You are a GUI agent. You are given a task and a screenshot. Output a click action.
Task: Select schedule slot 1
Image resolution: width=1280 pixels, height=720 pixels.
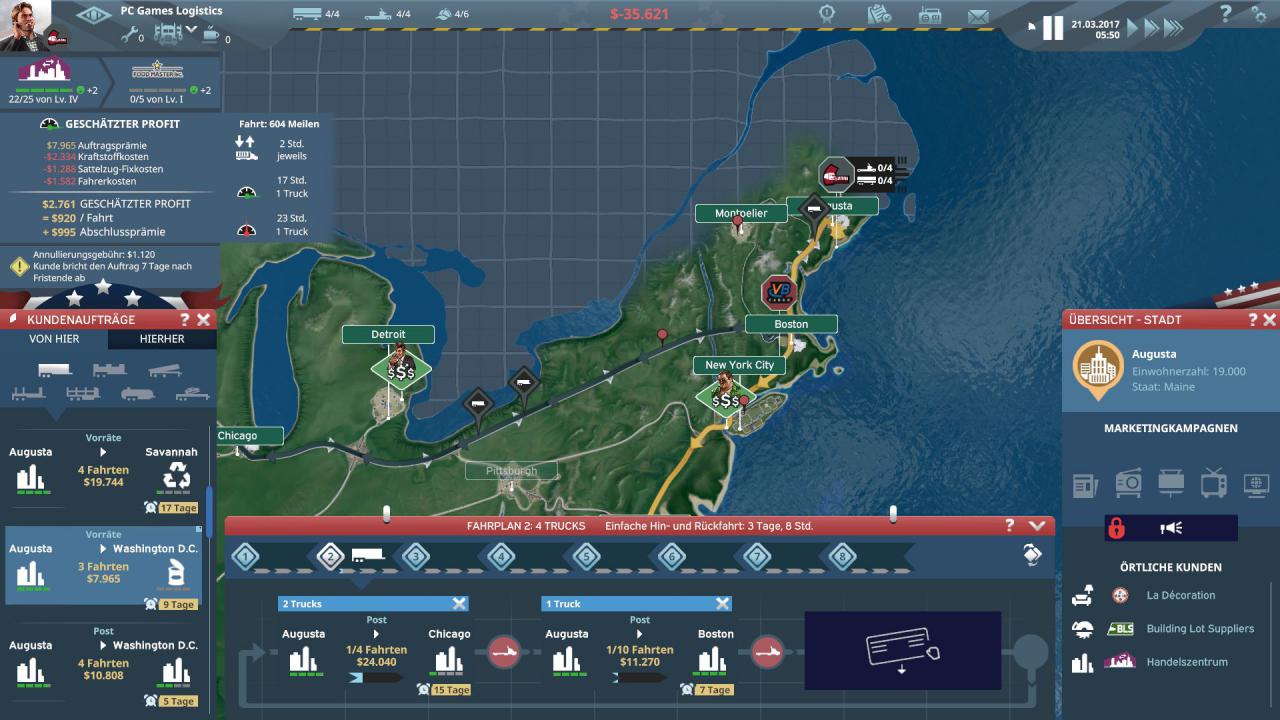(x=246, y=557)
